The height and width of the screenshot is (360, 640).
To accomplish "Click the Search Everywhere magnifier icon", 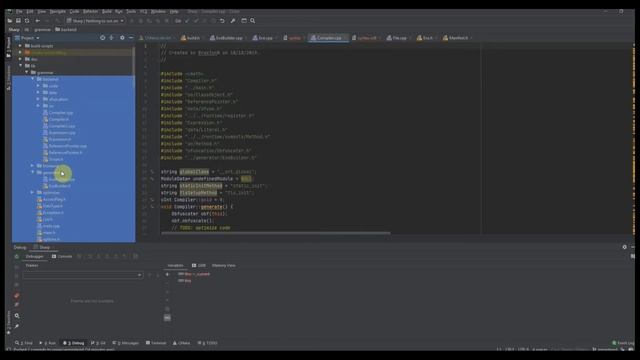I will [253, 20].
